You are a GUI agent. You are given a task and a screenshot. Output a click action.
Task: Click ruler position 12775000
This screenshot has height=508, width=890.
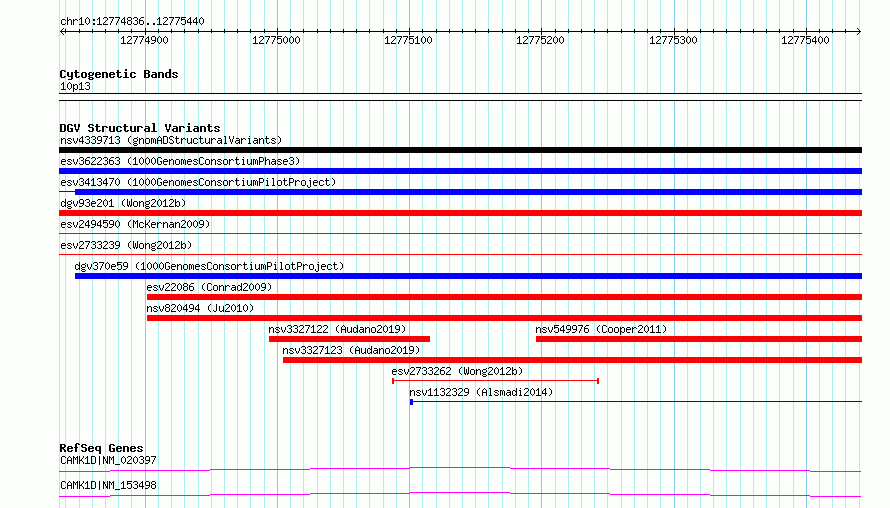pos(276,40)
